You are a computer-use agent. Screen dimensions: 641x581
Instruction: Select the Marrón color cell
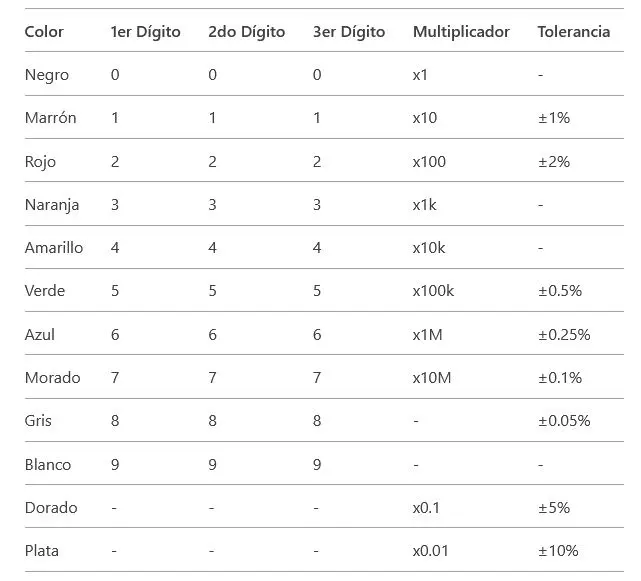(x=50, y=118)
